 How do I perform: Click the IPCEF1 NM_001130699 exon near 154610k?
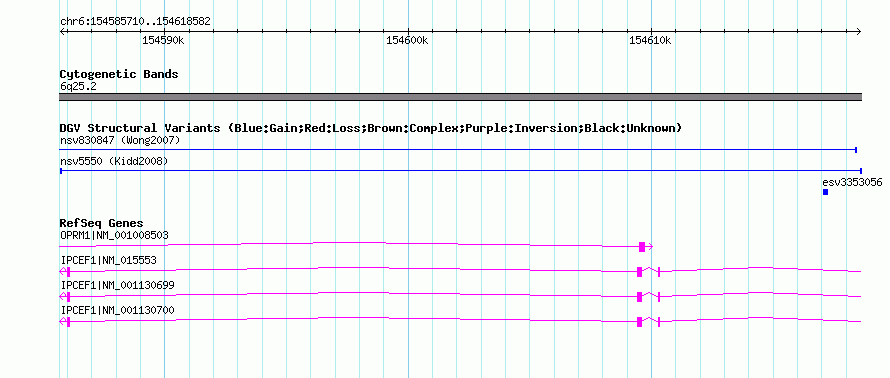click(639, 297)
